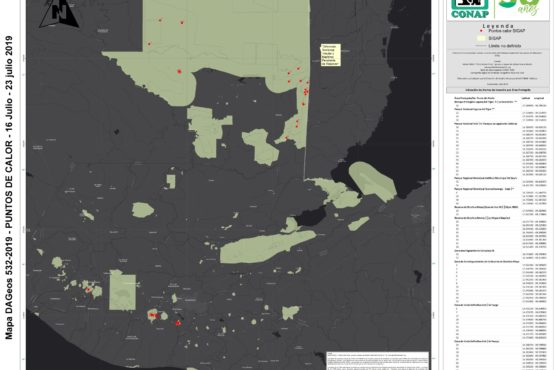
Task: Click the Puntos calor SIGAP legend label
Action: point(507,31)
